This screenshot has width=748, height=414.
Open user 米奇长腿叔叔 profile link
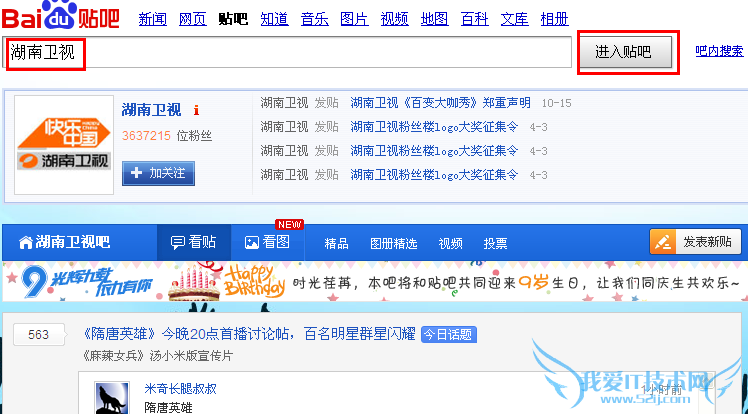[180, 389]
